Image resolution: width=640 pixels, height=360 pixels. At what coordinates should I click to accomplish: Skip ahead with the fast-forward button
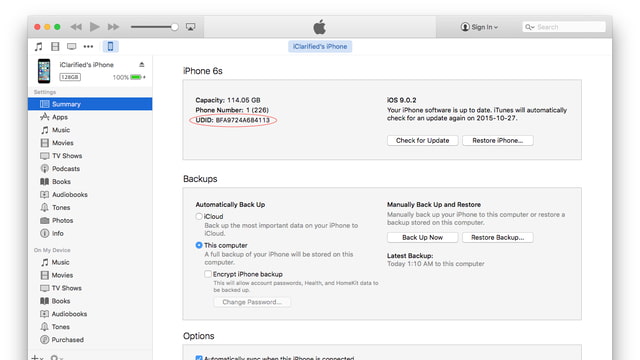click(x=113, y=27)
